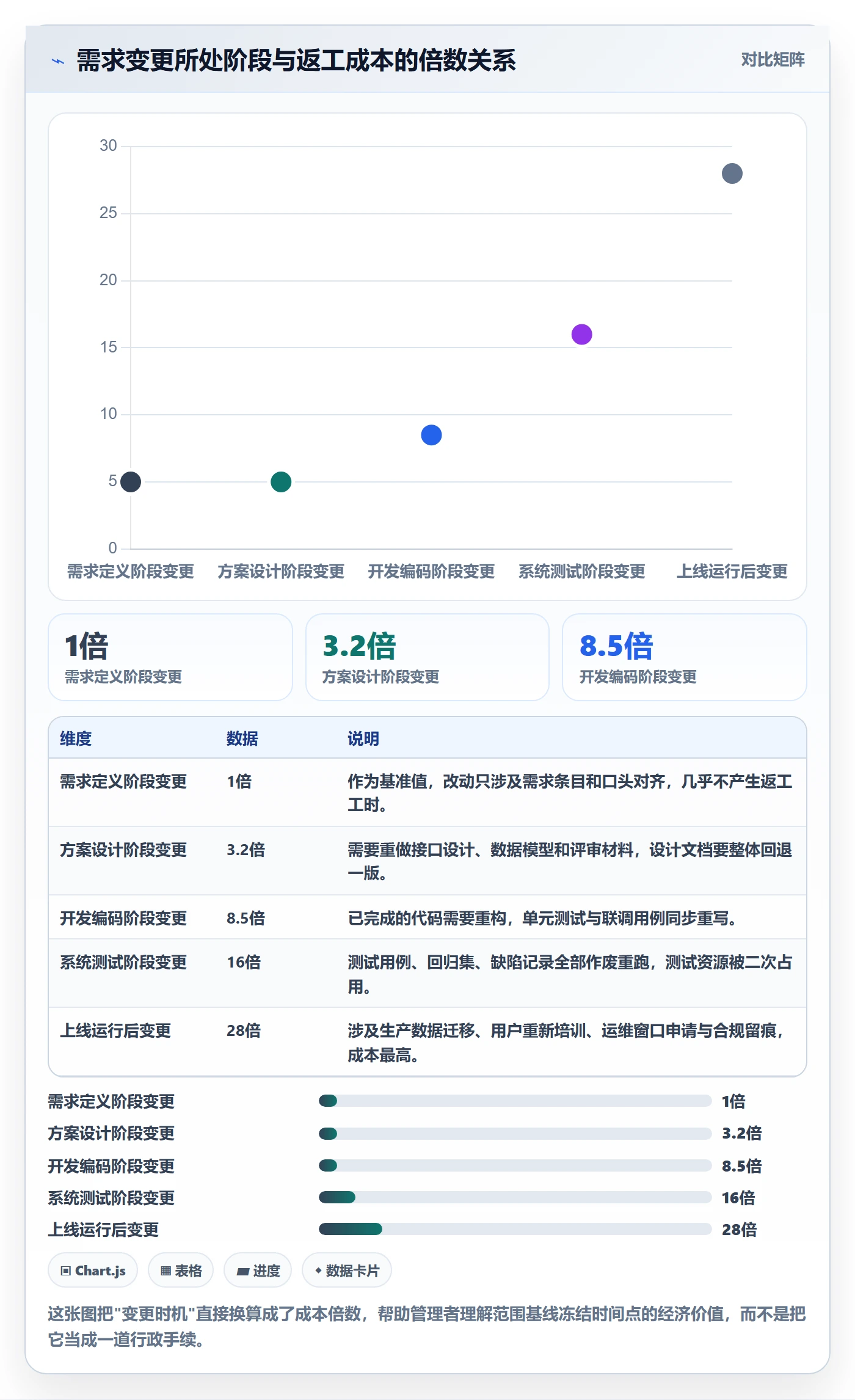
Task: Click the 对比矩阵 label in the header
Action: [x=773, y=60]
